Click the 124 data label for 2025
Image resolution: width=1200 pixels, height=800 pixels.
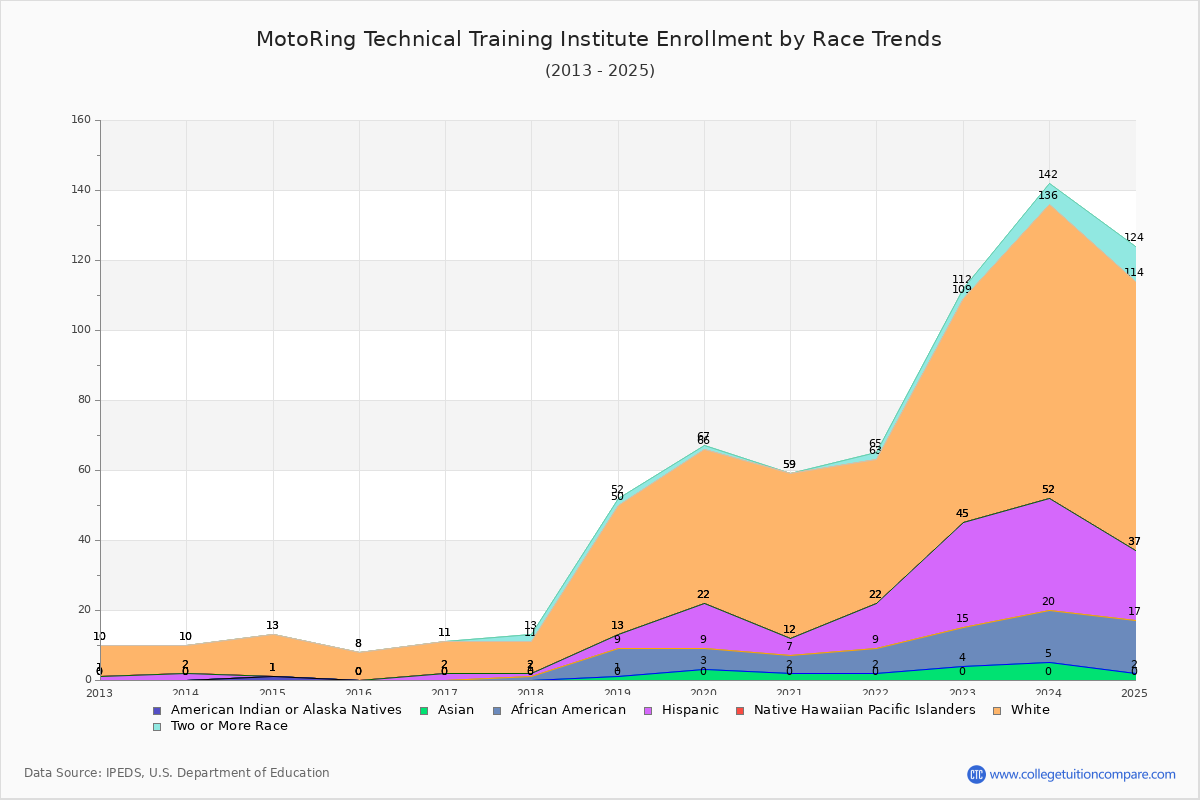(x=1134, y=238)
